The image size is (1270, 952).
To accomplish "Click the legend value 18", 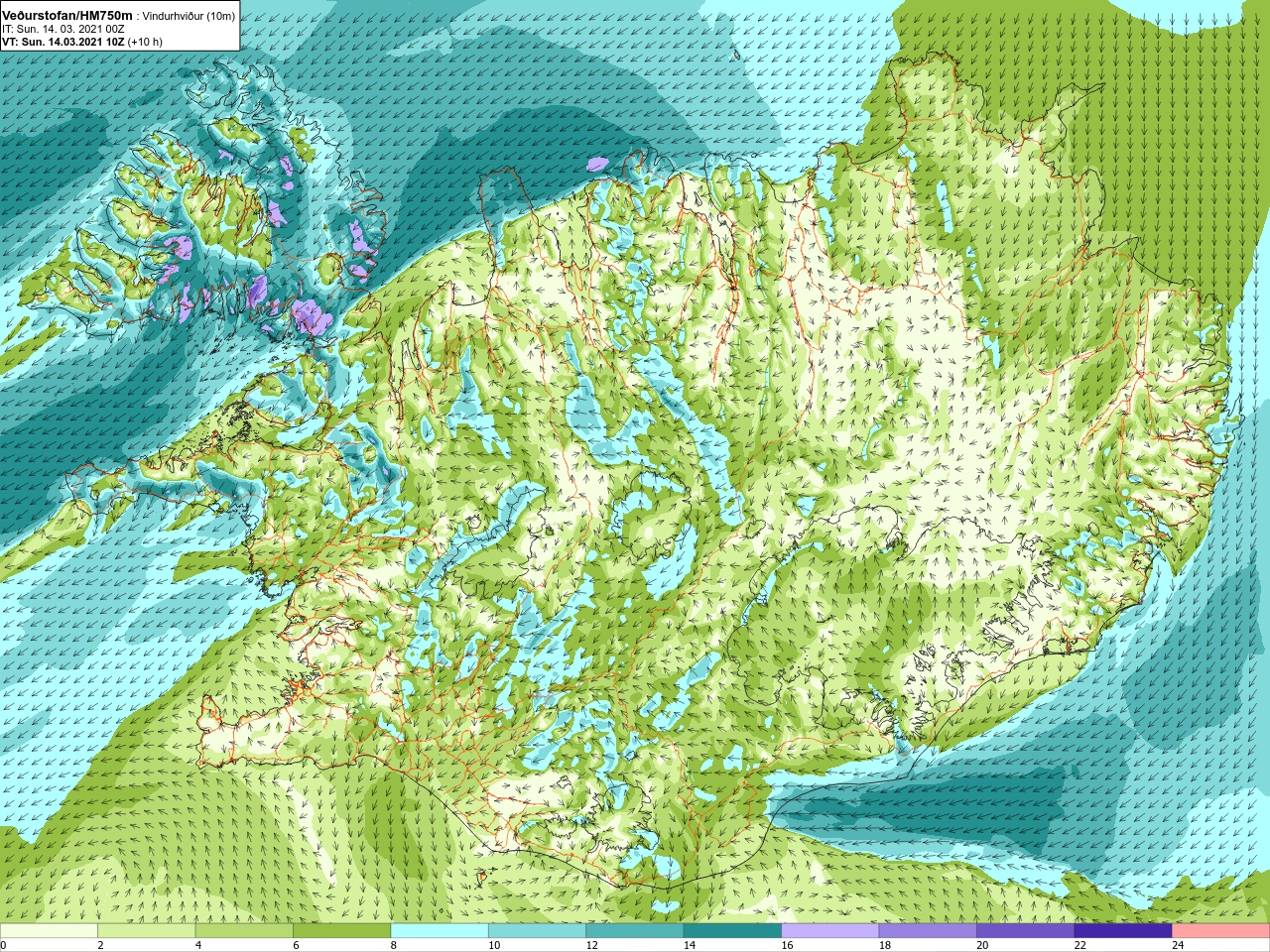I will [885, 945].
